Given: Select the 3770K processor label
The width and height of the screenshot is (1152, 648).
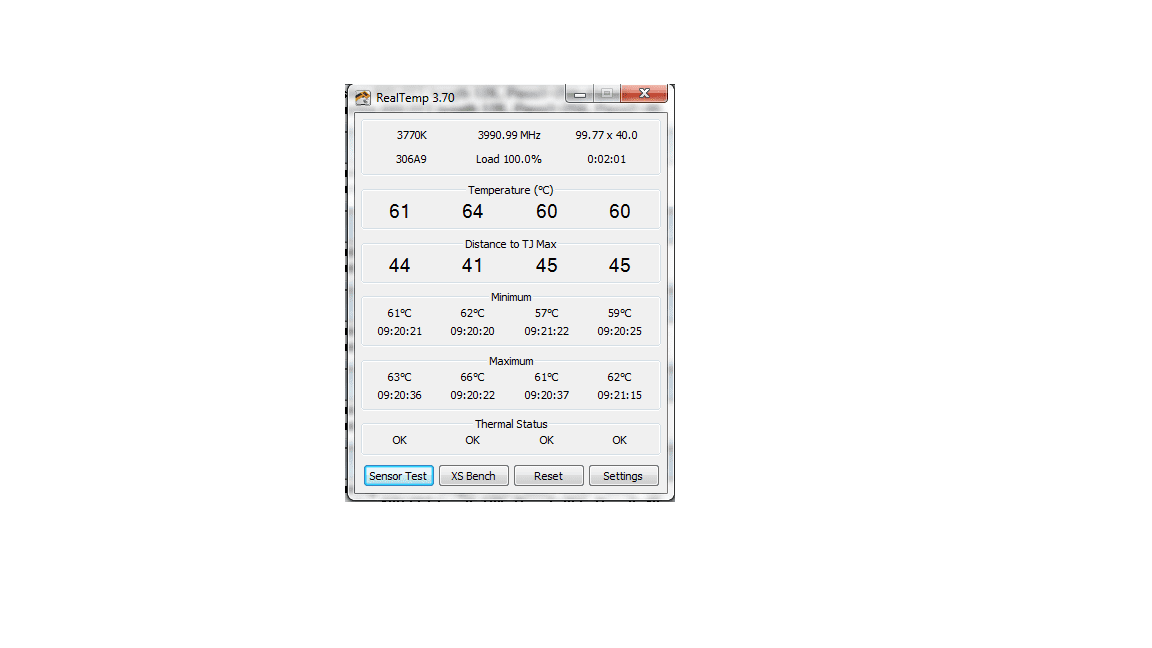Looking at the screenshot, I should [x=411, y=135].
